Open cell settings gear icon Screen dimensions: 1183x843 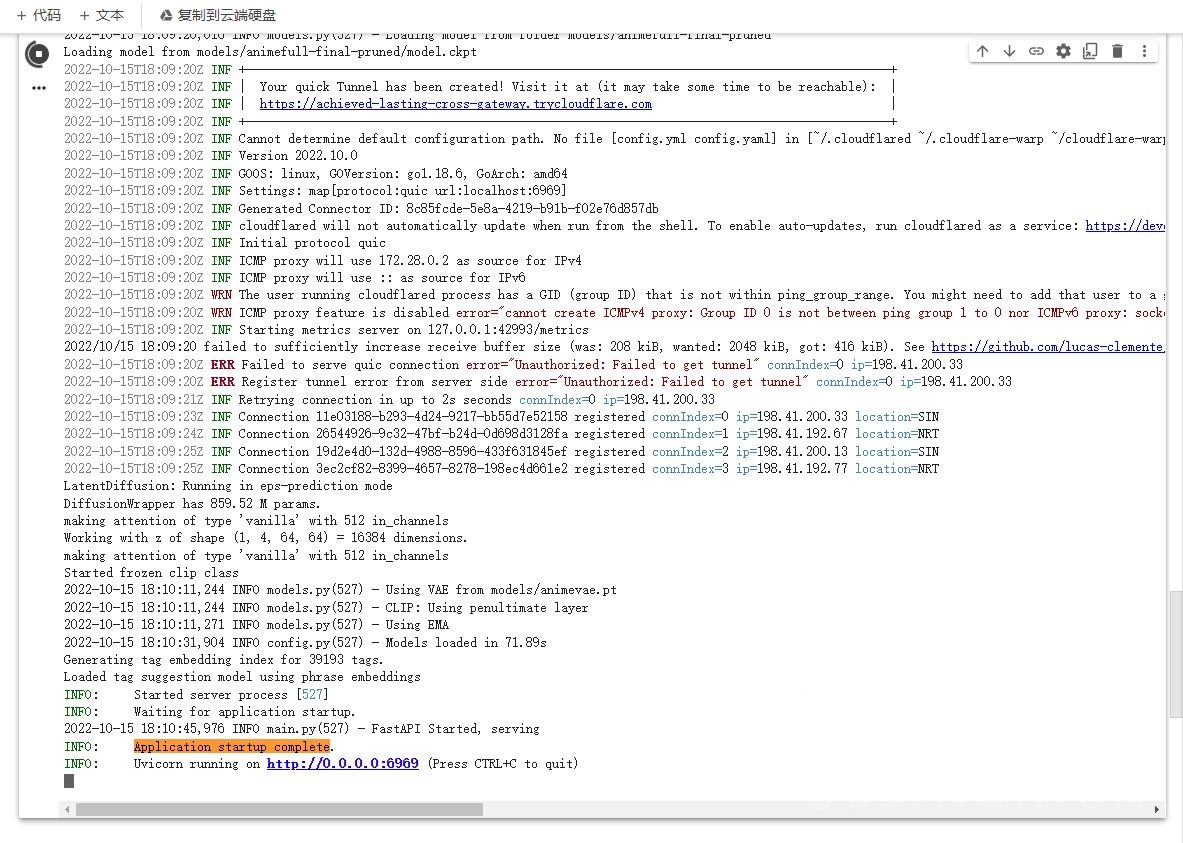[x=1063, y=51]
